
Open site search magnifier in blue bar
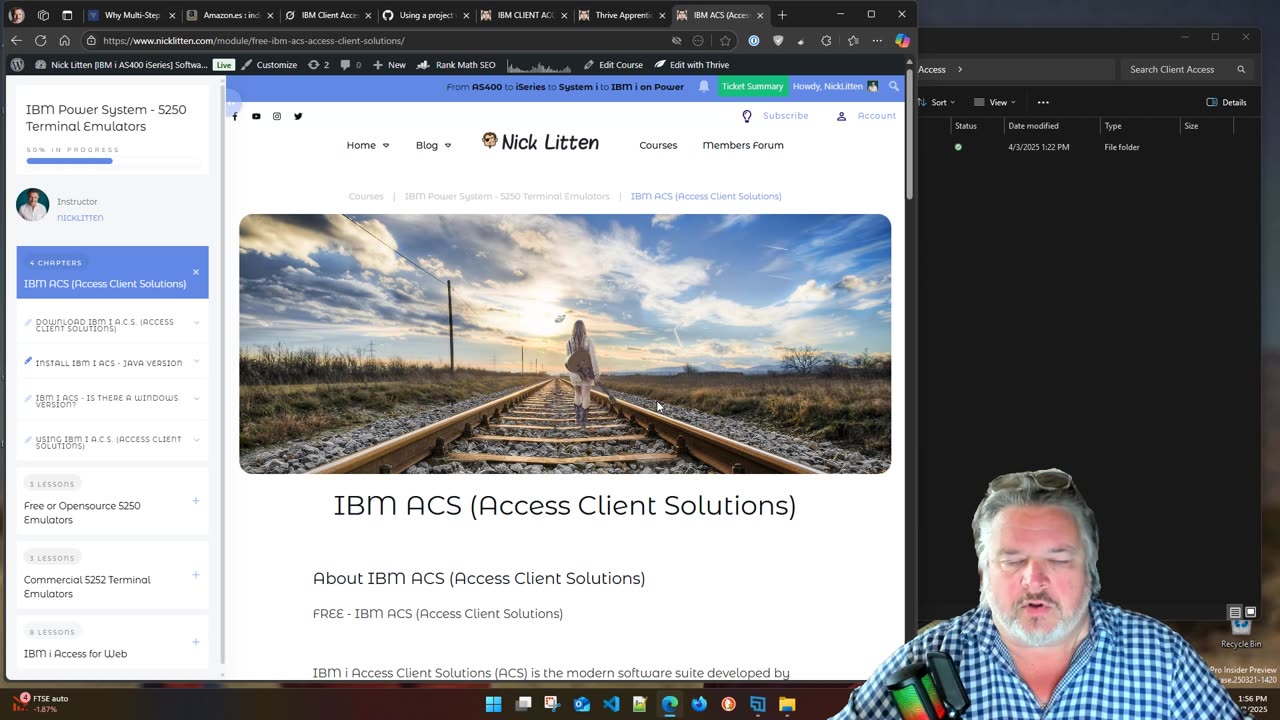click(893, 86)
